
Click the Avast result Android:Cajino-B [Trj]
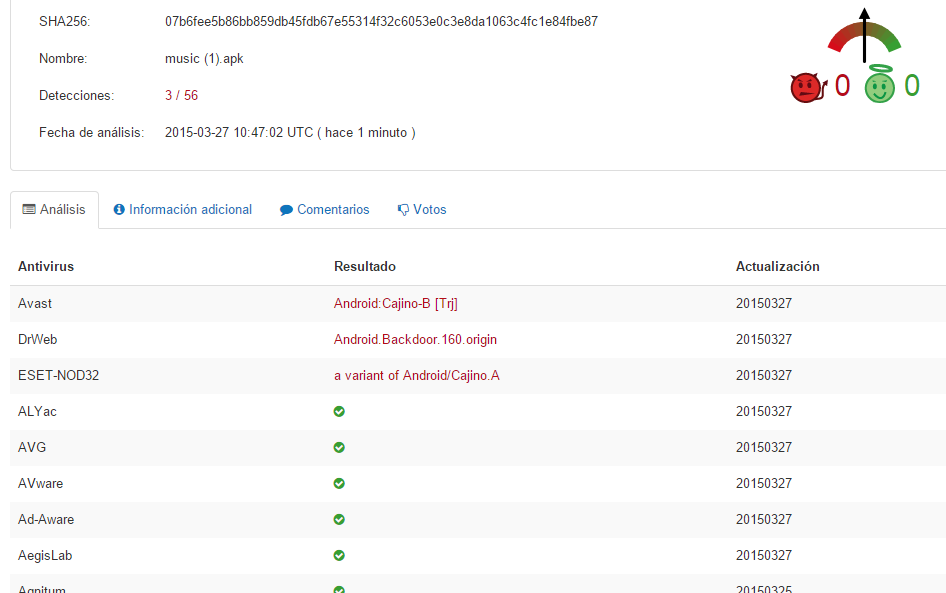coord(396,303)
